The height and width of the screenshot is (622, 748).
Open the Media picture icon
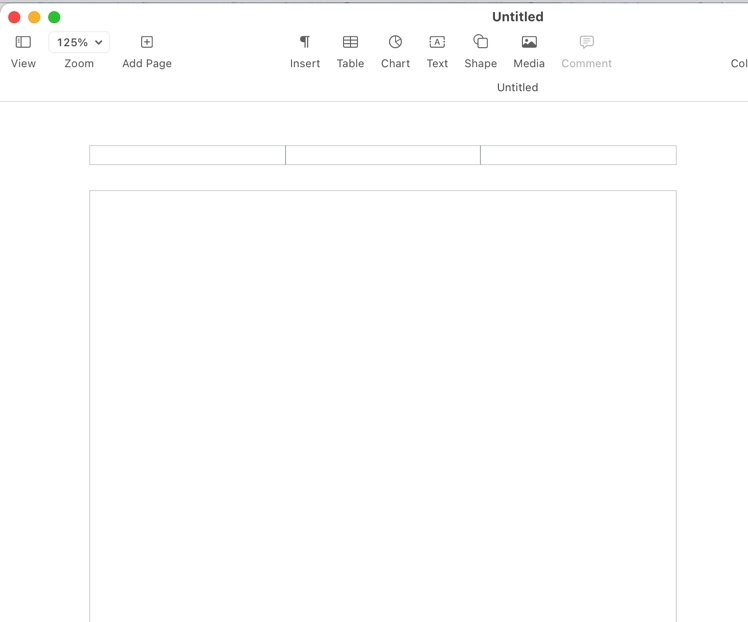pos(529,42)
